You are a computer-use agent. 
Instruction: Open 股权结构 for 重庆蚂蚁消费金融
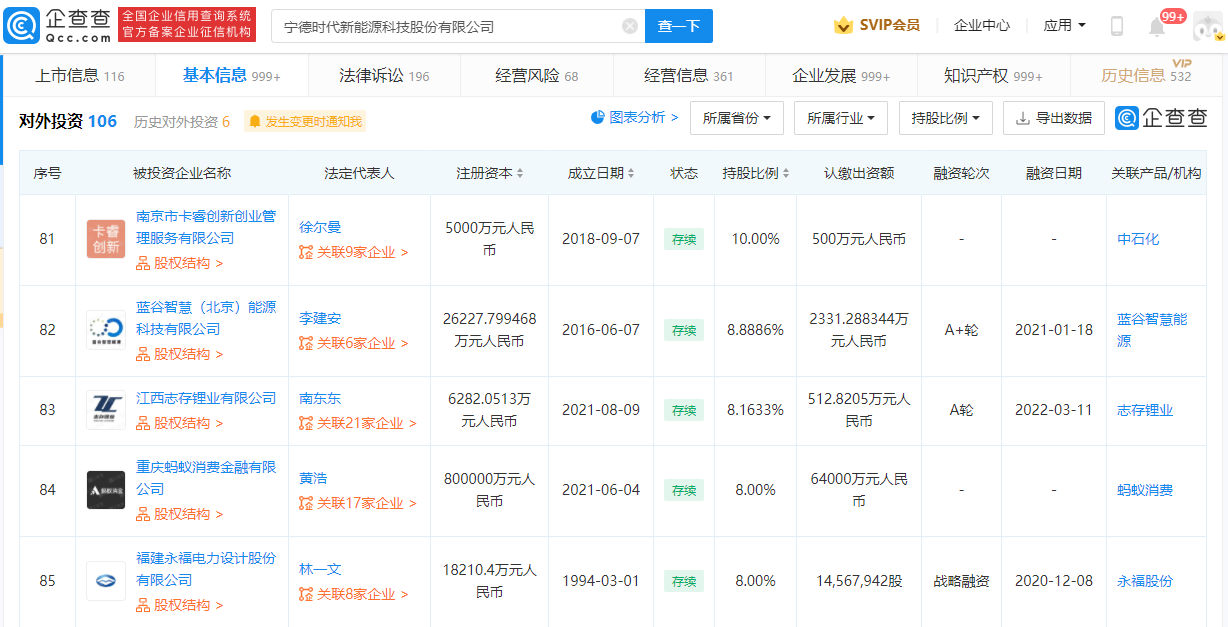point(180,514)
